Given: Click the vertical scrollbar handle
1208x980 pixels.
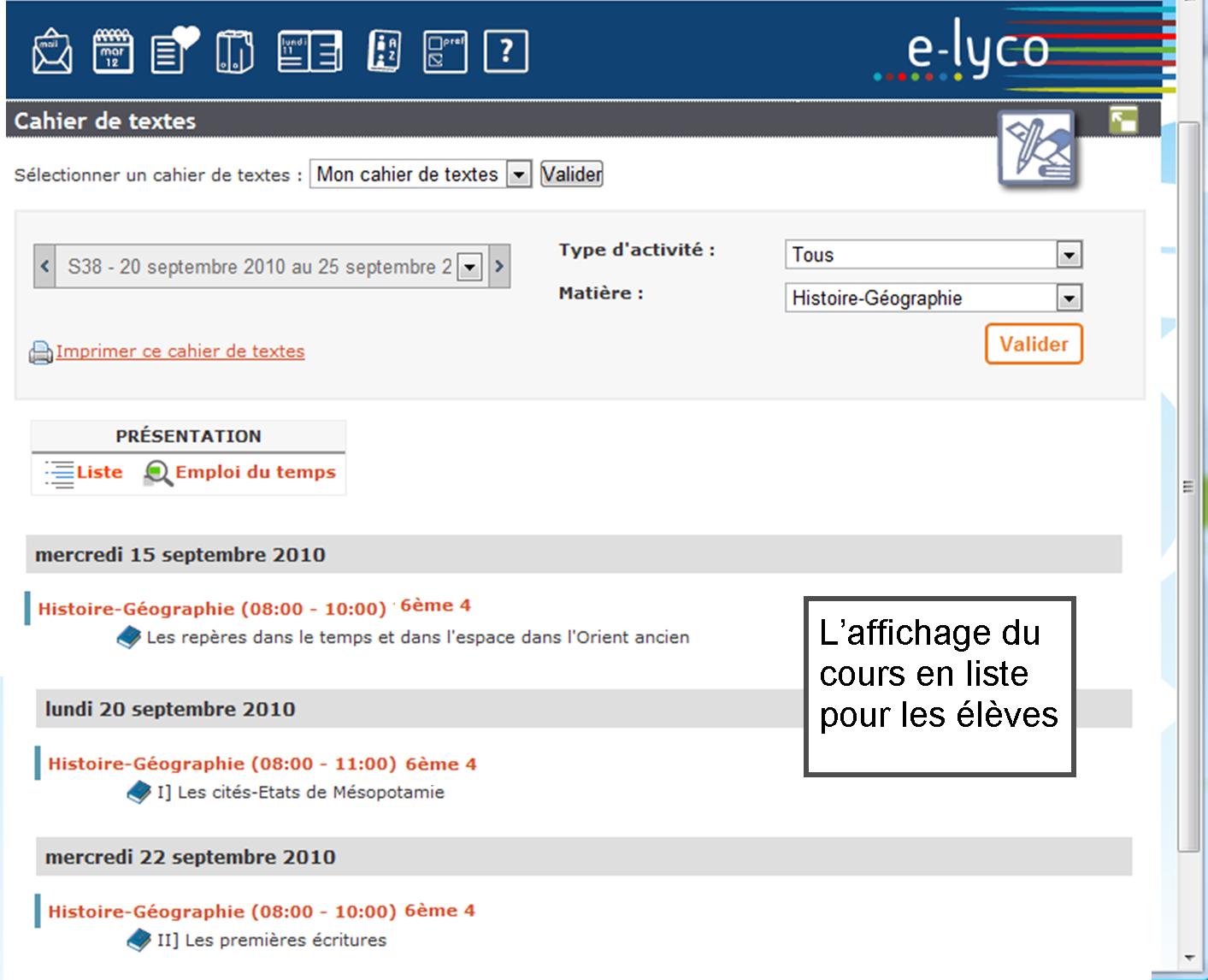Looking at the screenshot, I should 1187,487.
